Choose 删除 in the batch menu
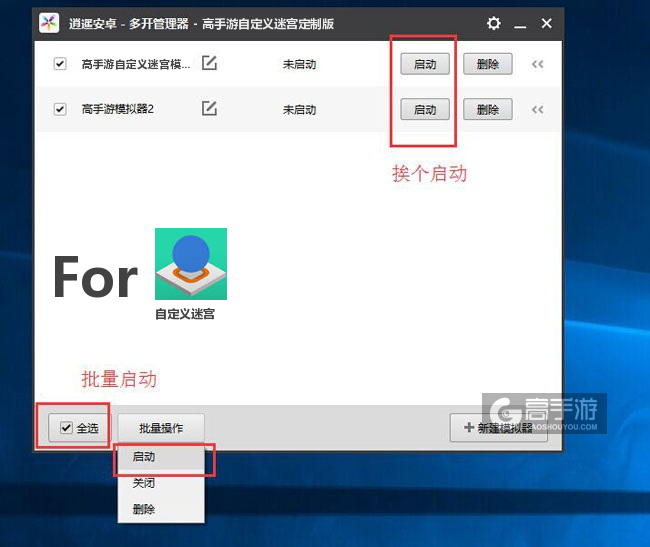The image size is (650, 547). (x=143, y=509)
